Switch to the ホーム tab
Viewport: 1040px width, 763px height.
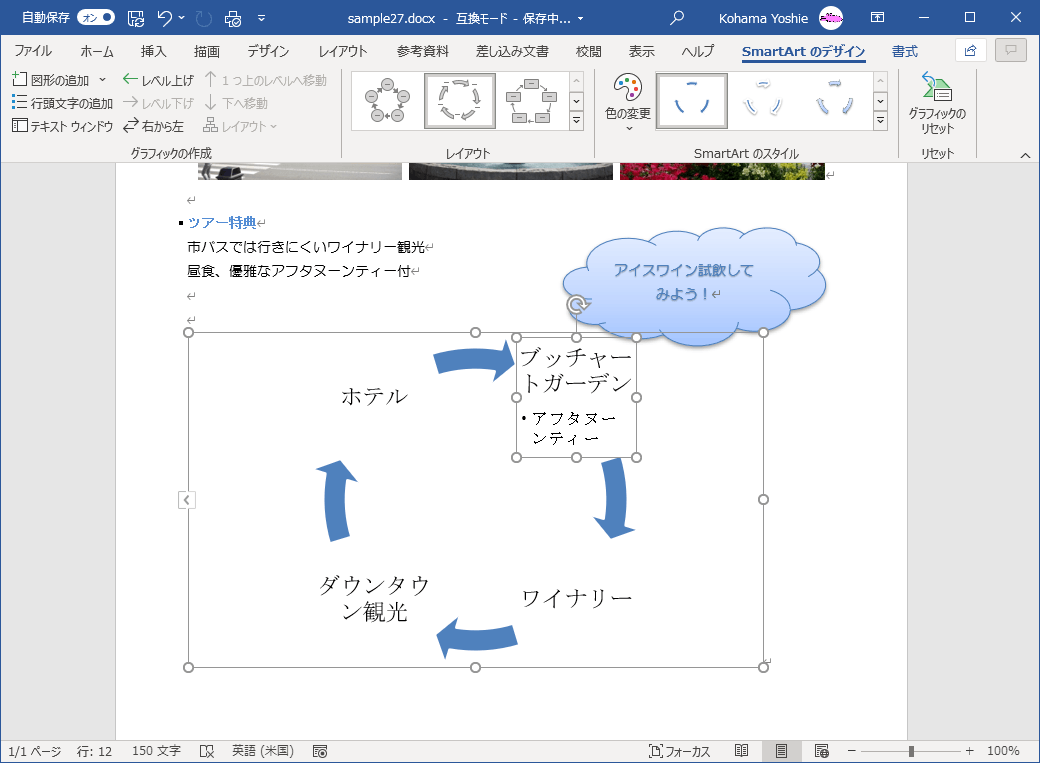pos(97,51)
